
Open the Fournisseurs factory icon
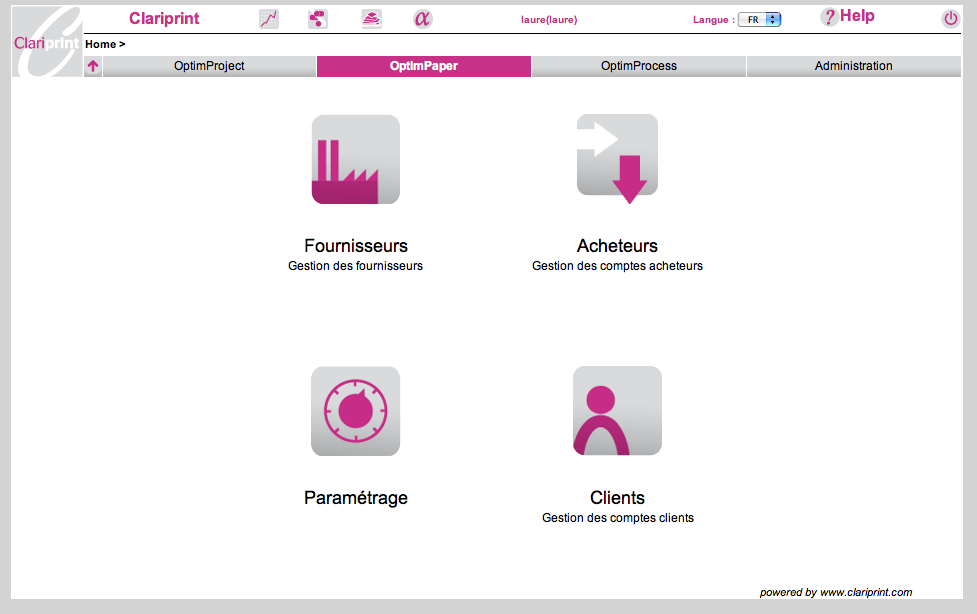[355, 160]
